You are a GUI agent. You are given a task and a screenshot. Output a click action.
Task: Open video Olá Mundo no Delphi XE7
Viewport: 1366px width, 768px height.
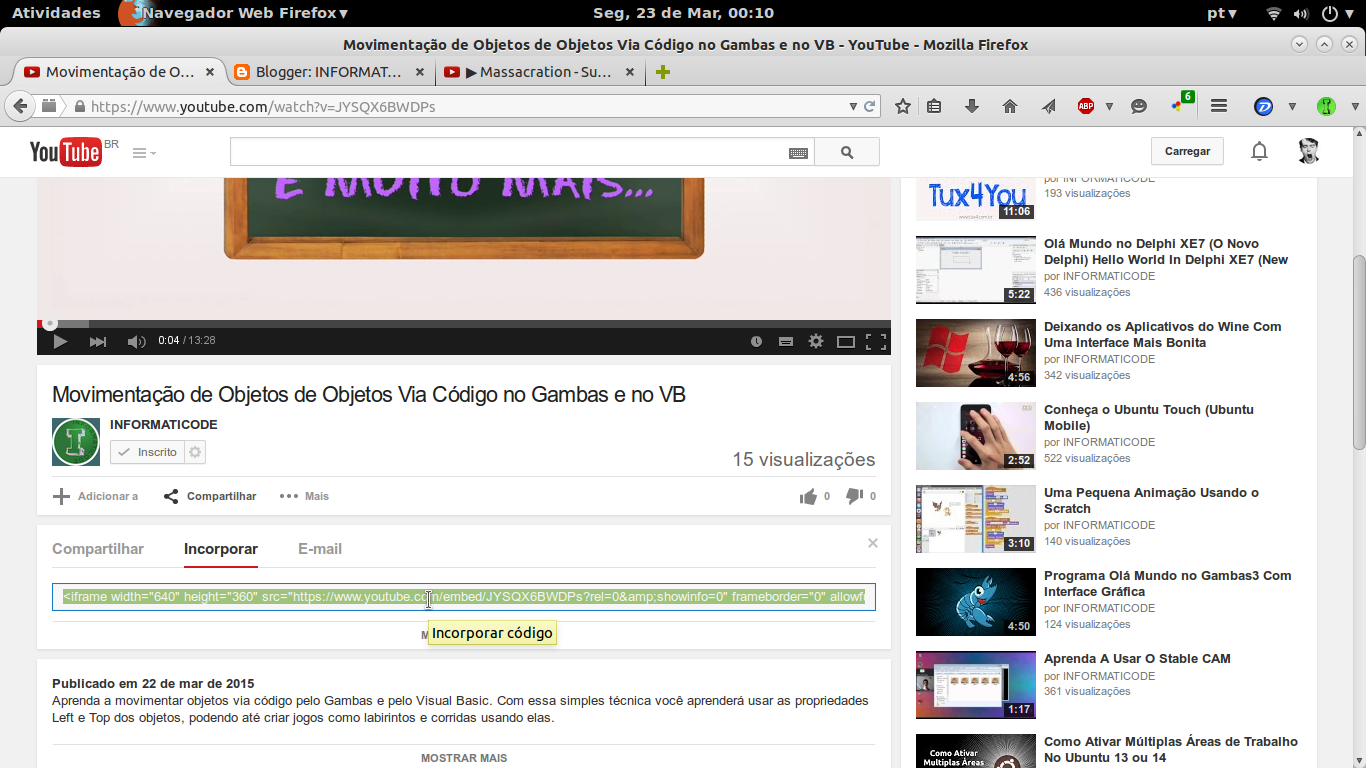click(x=1166, y=252)
